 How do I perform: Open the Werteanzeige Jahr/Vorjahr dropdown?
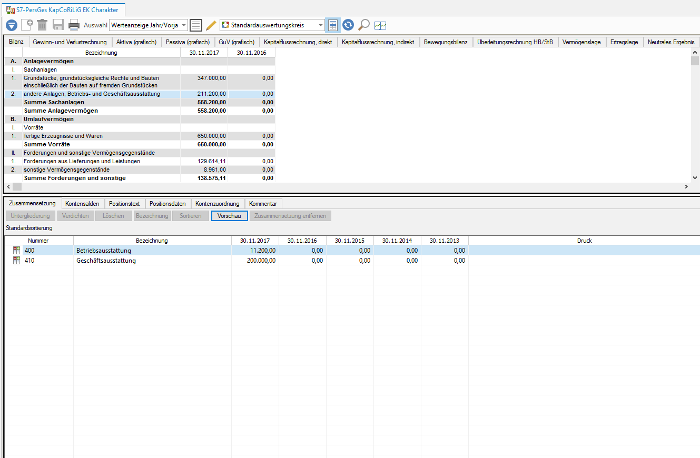pyautogui.click(x=149, y=25)
